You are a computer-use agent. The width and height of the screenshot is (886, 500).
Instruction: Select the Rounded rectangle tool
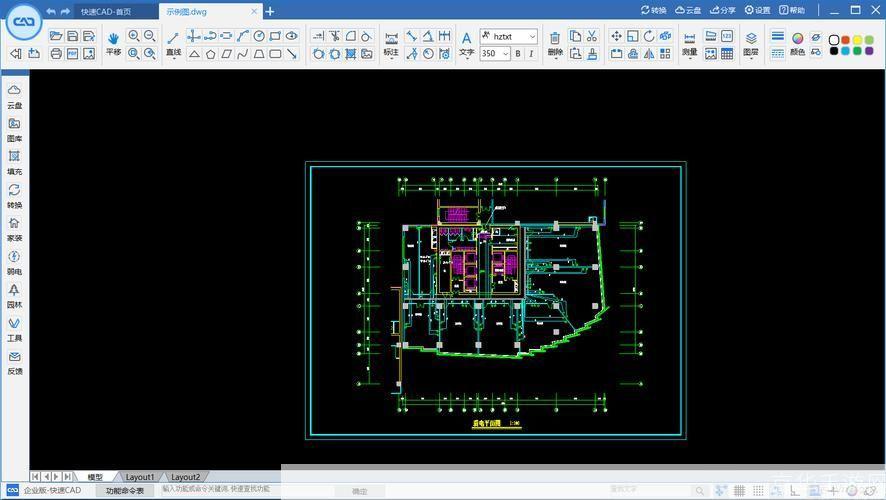[x=275, y=54]
